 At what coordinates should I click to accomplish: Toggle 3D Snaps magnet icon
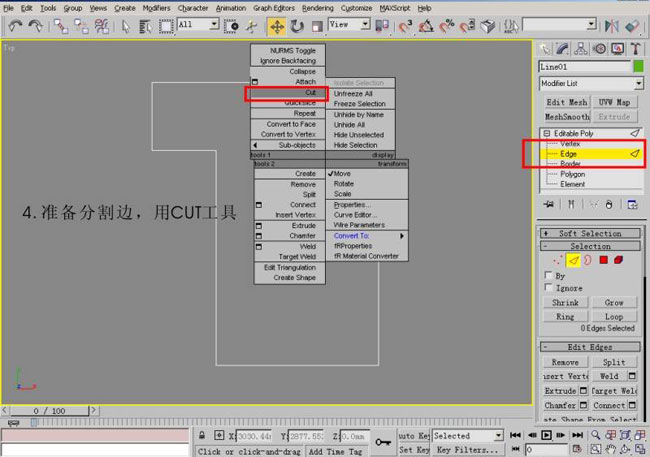tap(405, 27)
